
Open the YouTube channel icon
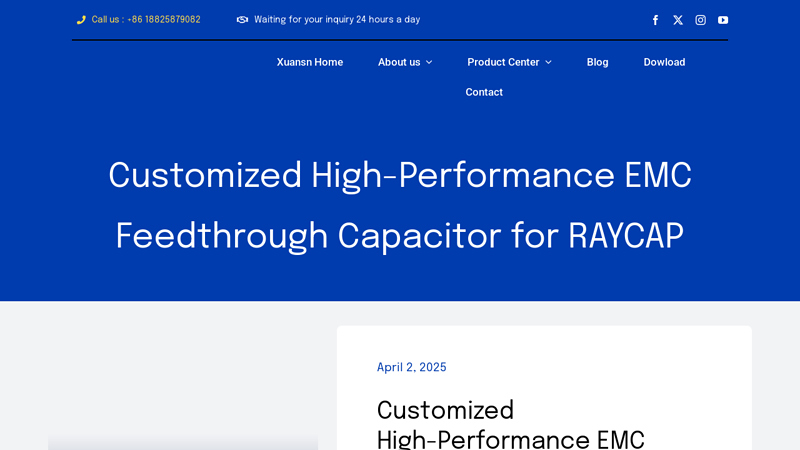[723, 20]
